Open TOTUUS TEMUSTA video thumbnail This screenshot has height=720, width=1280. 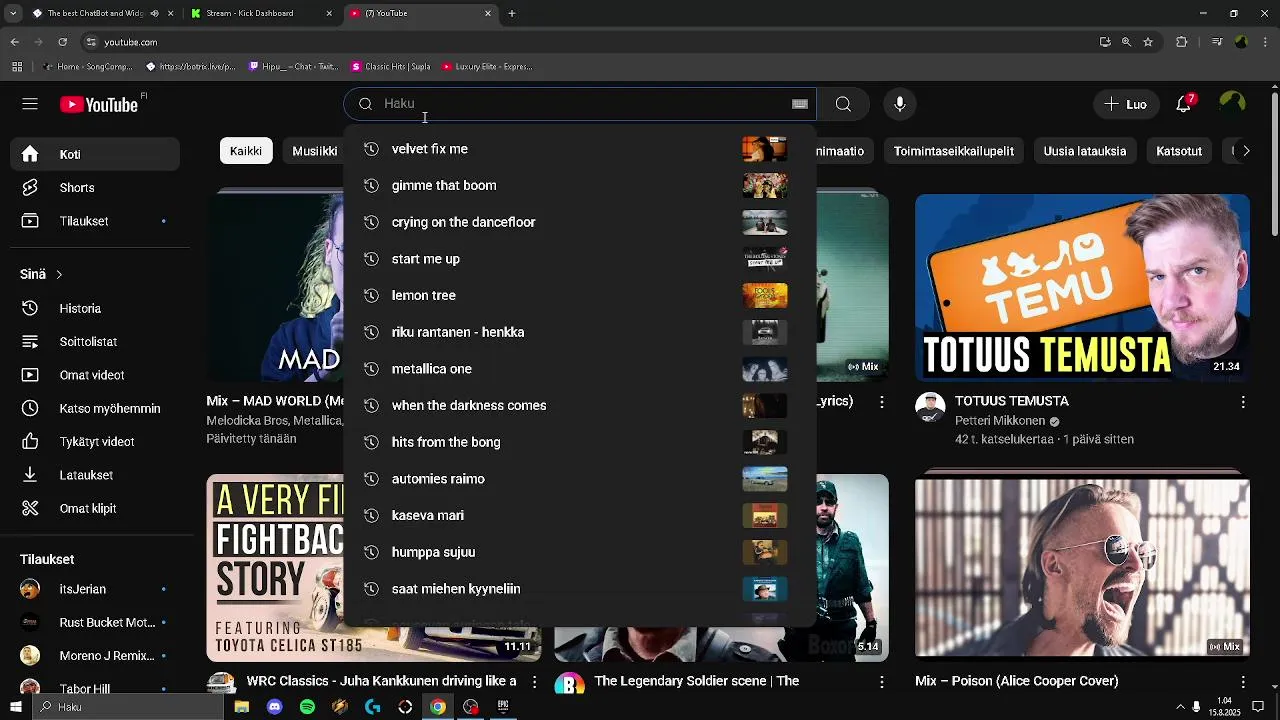tap(1082, 287)
